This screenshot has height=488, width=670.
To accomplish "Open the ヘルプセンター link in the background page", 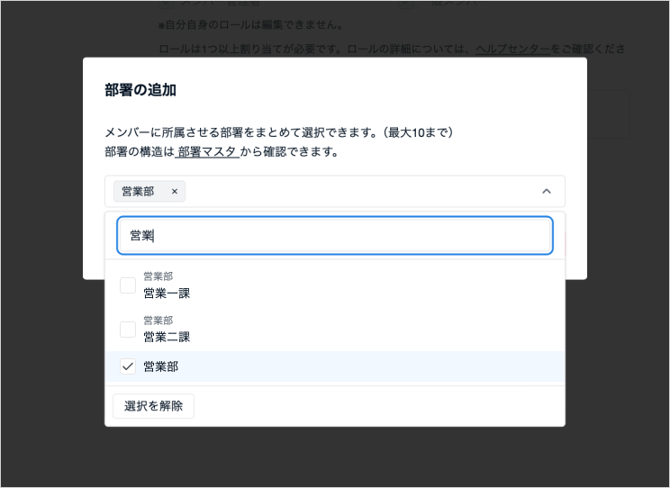I will (513, 49).
